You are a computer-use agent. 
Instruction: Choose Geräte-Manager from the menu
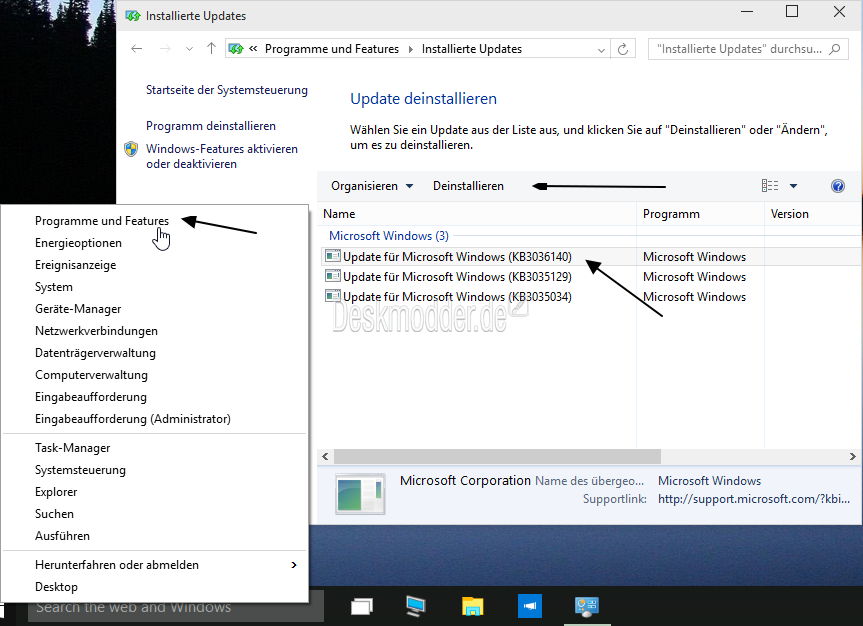78,309
